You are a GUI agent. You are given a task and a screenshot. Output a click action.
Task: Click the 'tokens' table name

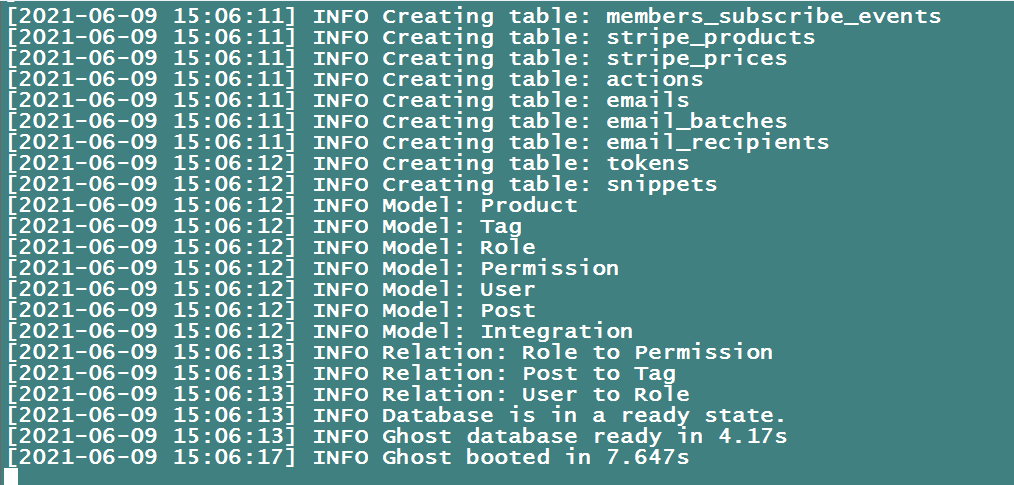click(647, 163)
